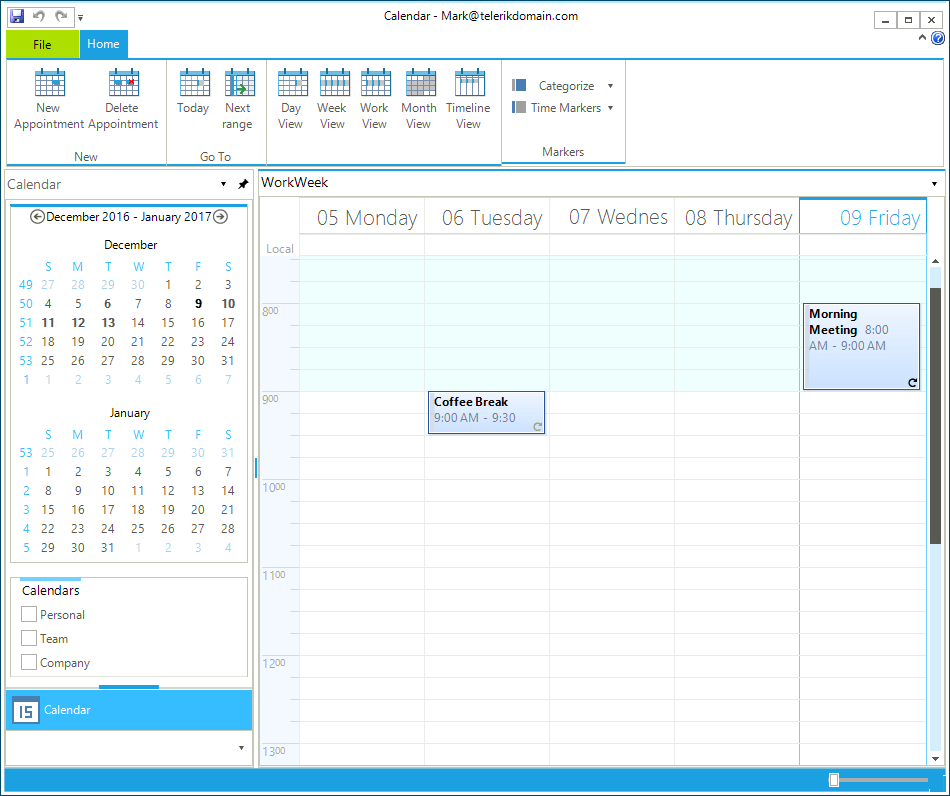Check the Team calendar checkbox

(28, 638)
